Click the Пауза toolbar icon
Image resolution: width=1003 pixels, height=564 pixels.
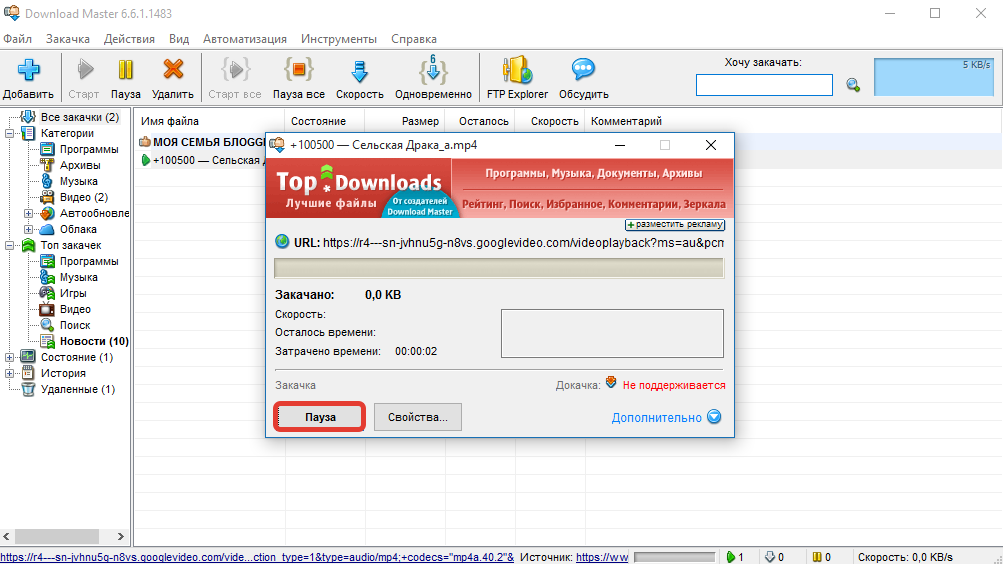125,69
